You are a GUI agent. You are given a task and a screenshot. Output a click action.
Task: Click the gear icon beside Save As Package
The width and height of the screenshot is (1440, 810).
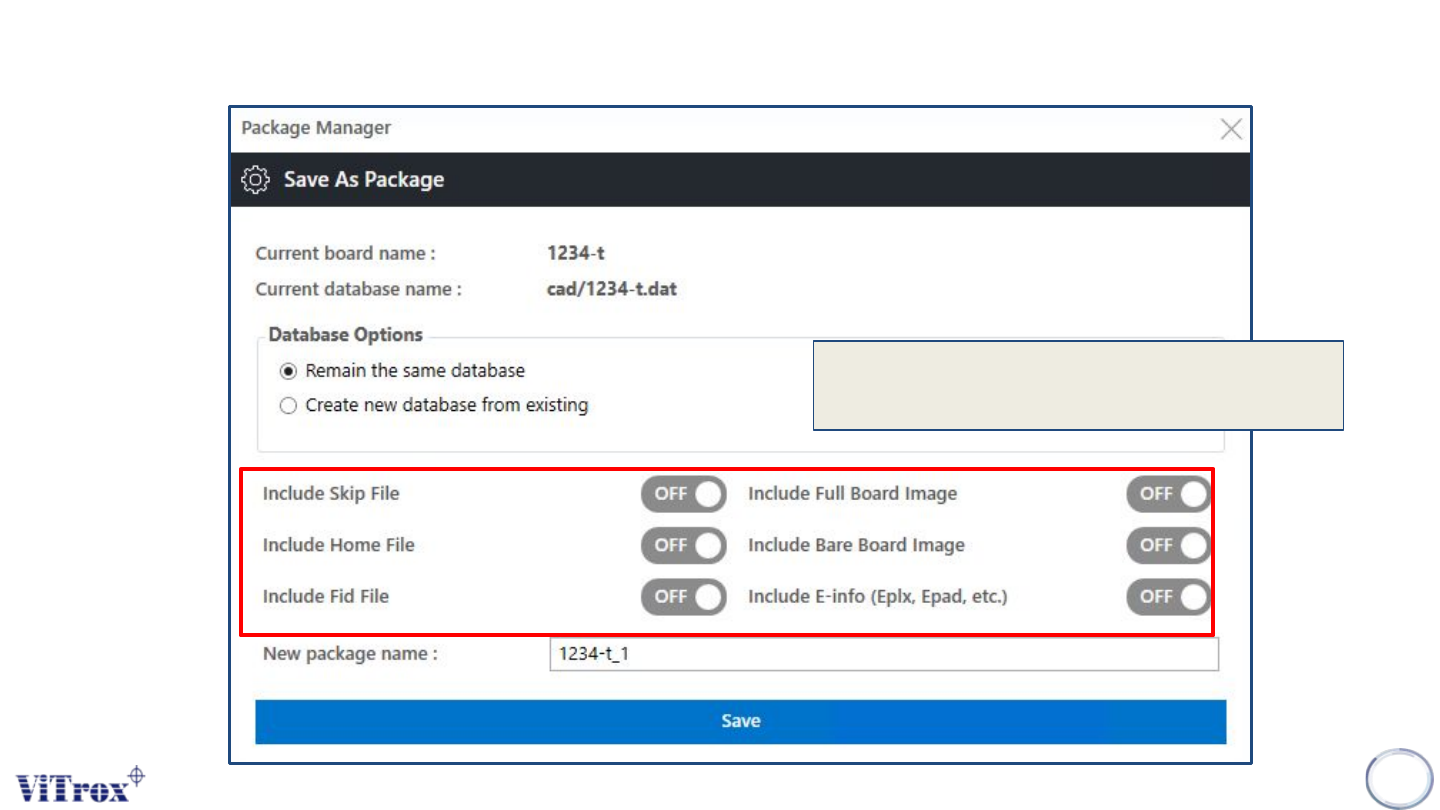pos(256,180)
